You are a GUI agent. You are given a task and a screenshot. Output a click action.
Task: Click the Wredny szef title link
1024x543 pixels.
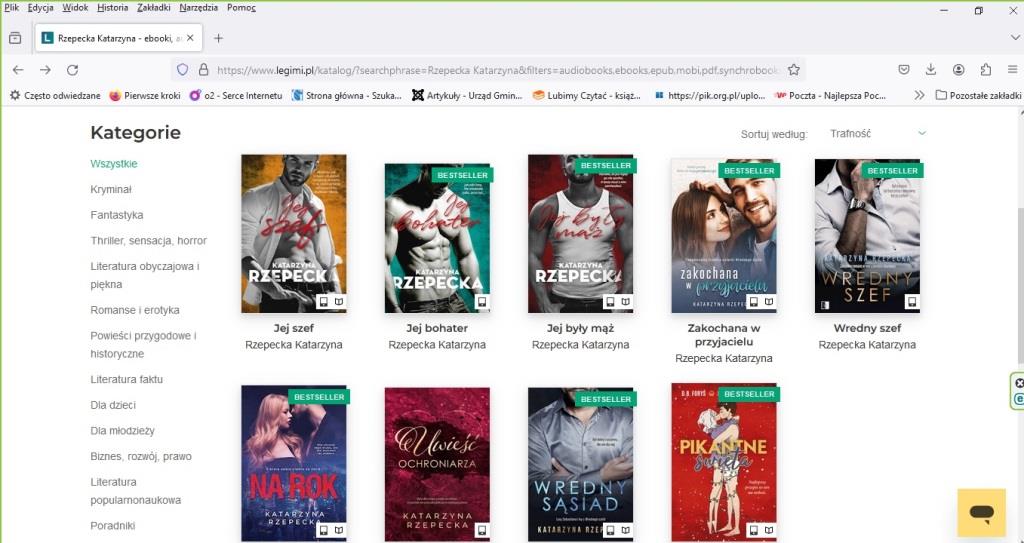tap(867, 328)
